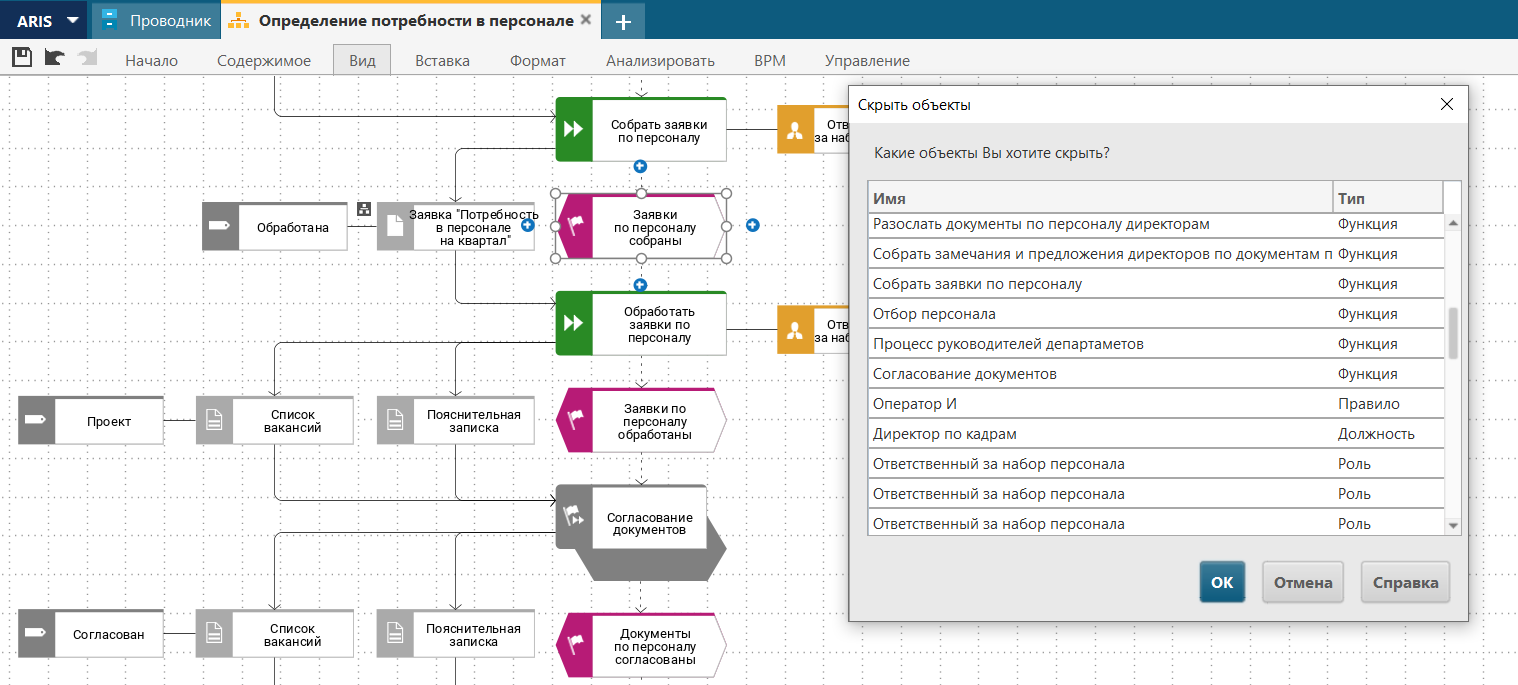
Task: Select 'Процесс руководителей департаментов' row
Action: pos(1156,344)
